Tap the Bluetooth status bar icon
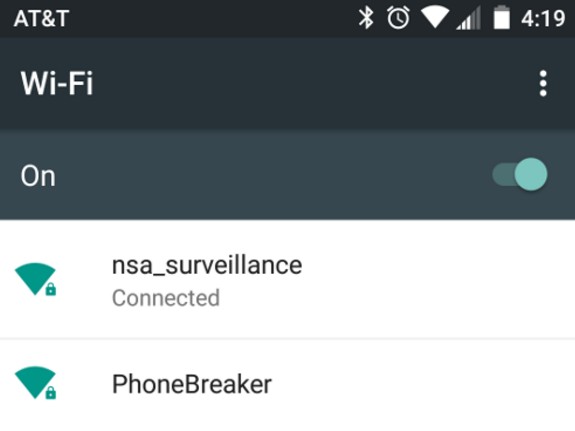The width and height of the screenshot is (575, 431). click(366, 18)
